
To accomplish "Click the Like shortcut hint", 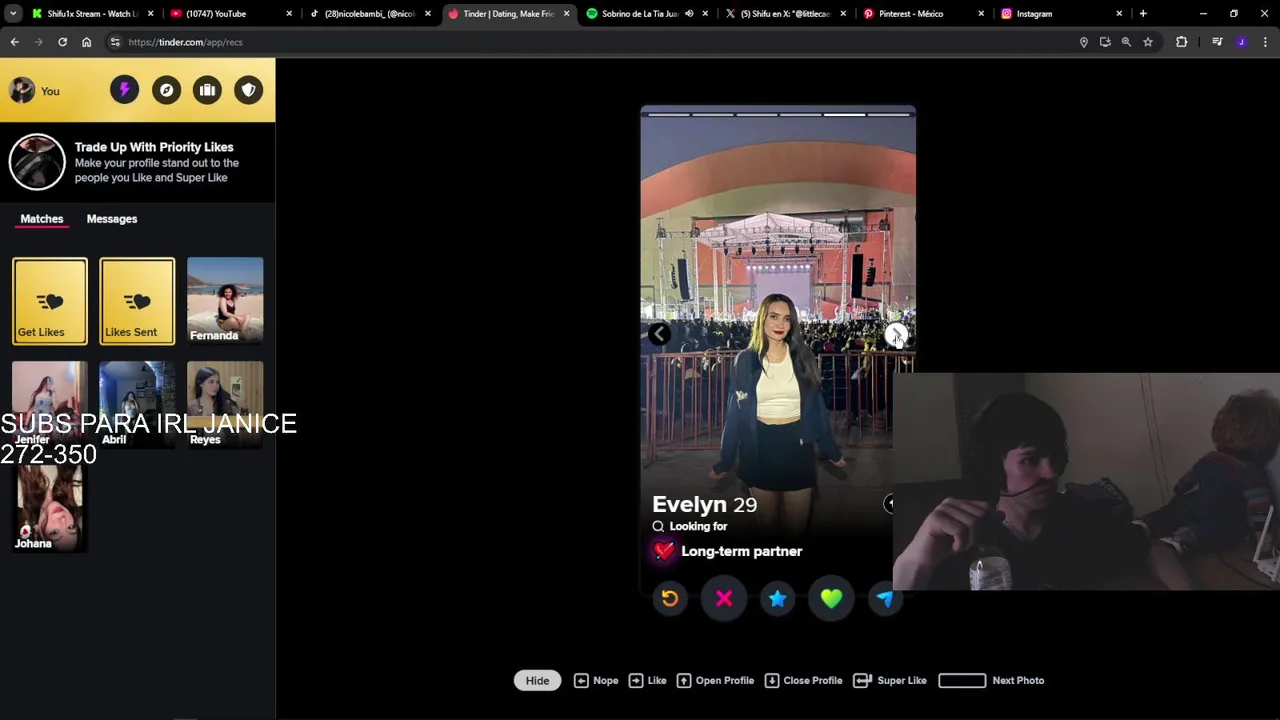I will tap(647, 680).
